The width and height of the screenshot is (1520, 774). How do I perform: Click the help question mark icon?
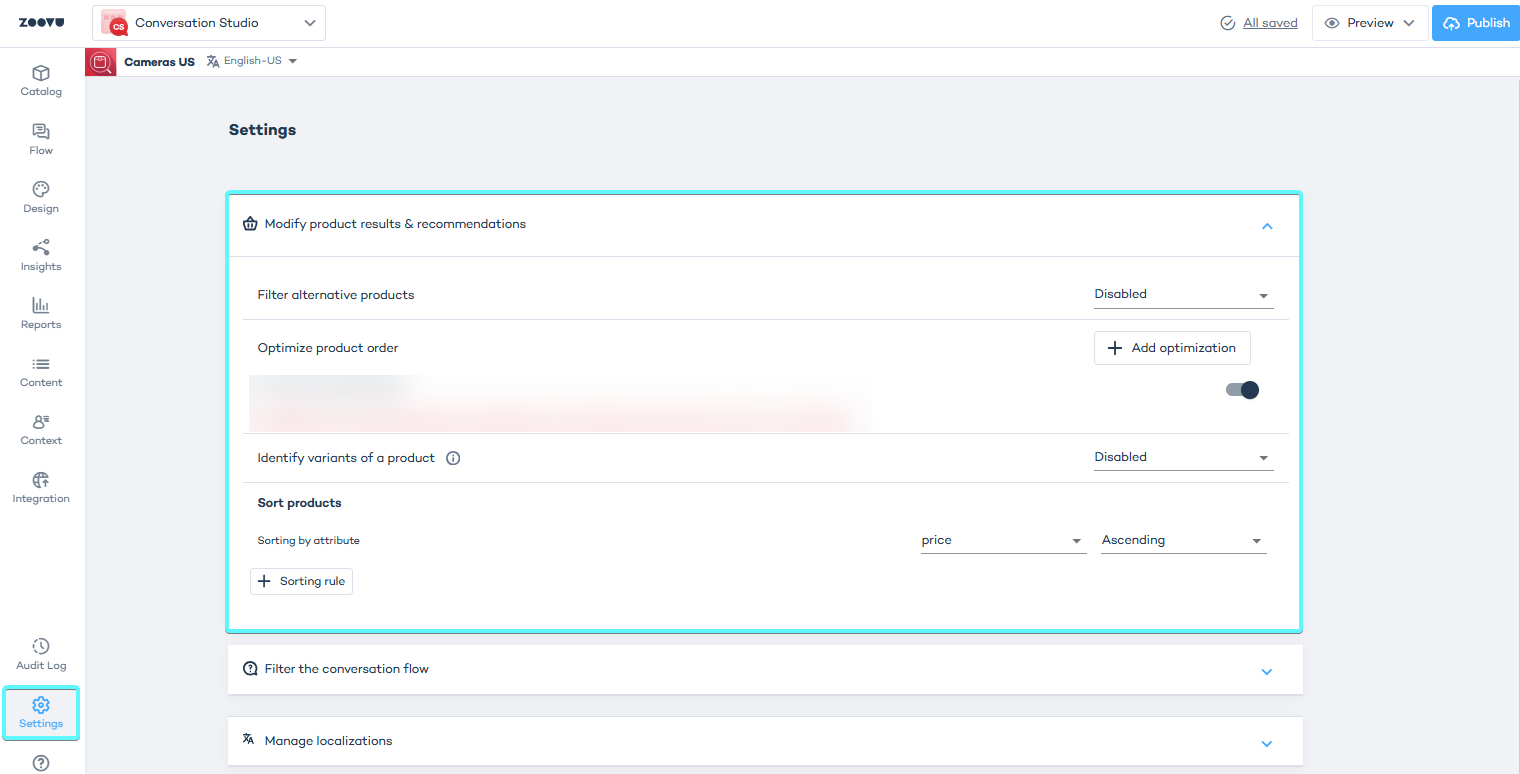coord(41,763)
